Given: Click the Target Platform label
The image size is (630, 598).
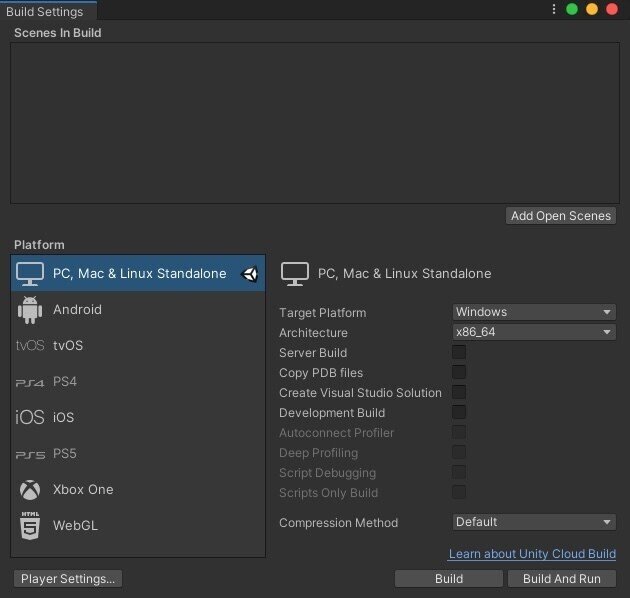Looking at the screenshot, I should click(323, 313).
